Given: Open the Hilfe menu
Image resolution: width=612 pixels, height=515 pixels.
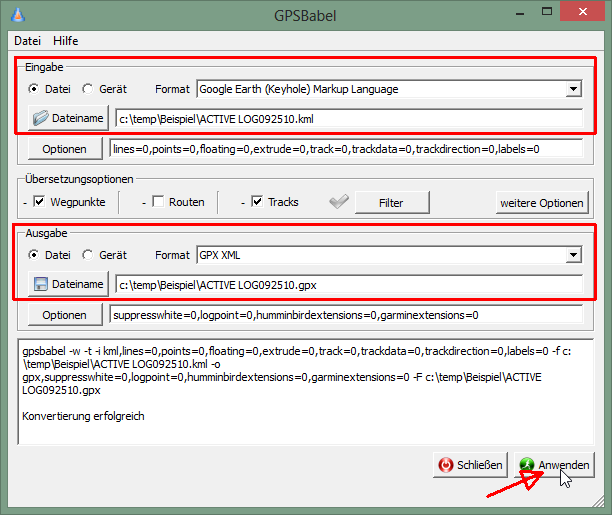Looking at the screenshot, I should tap(66, 41).
